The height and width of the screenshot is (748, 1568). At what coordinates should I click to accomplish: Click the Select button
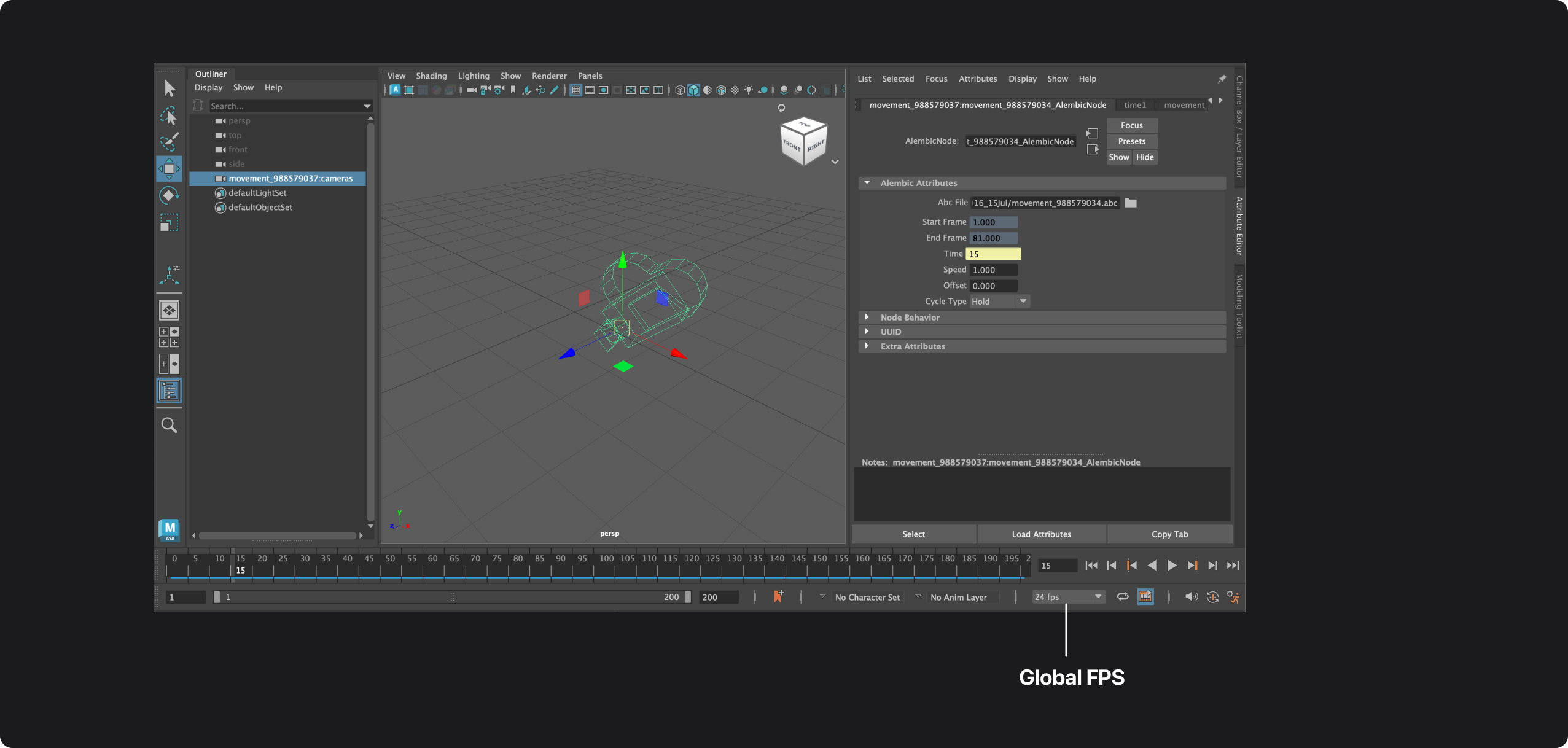tap(914, 534)
